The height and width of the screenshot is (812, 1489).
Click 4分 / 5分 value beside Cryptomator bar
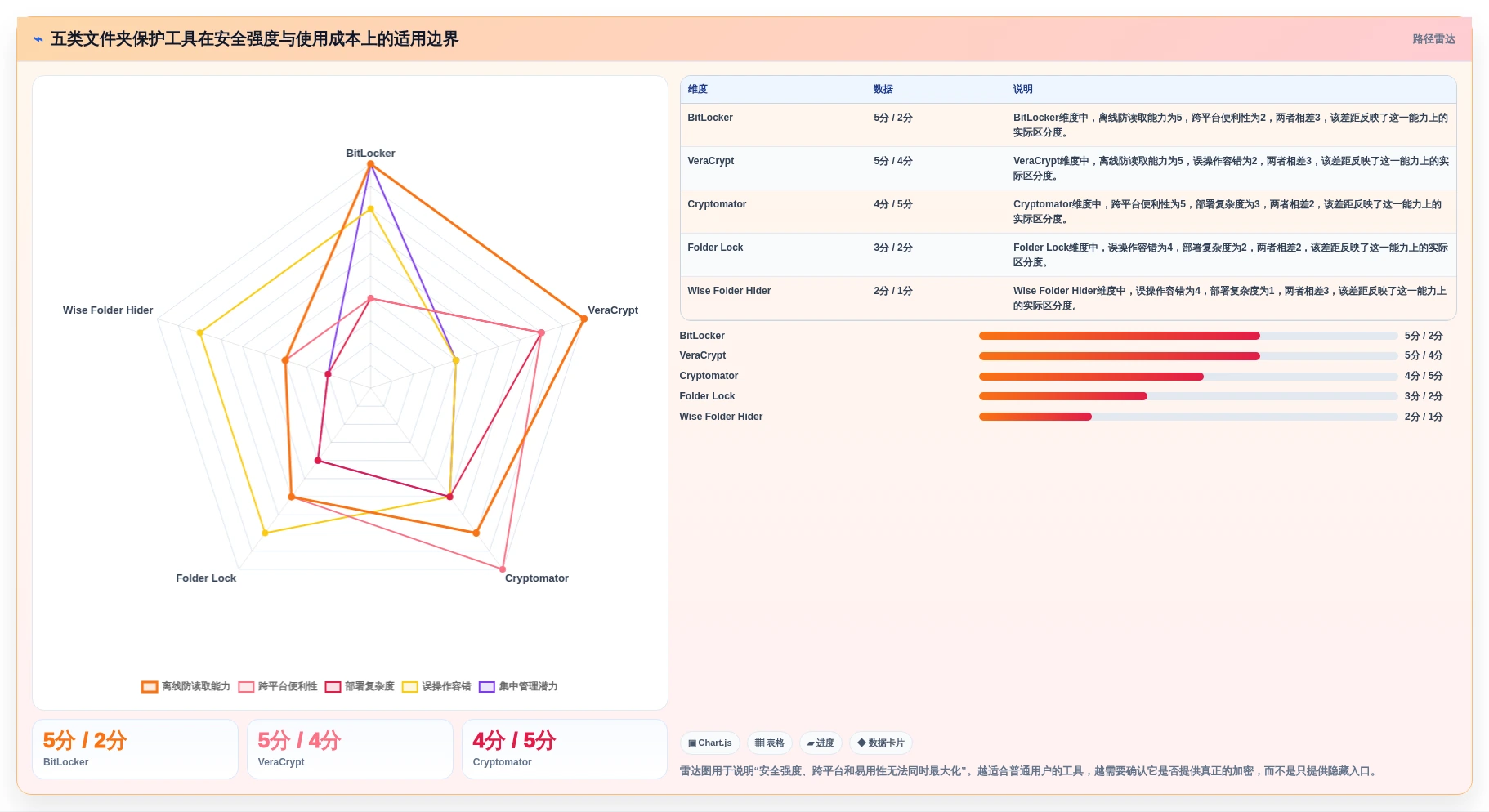1424,377
